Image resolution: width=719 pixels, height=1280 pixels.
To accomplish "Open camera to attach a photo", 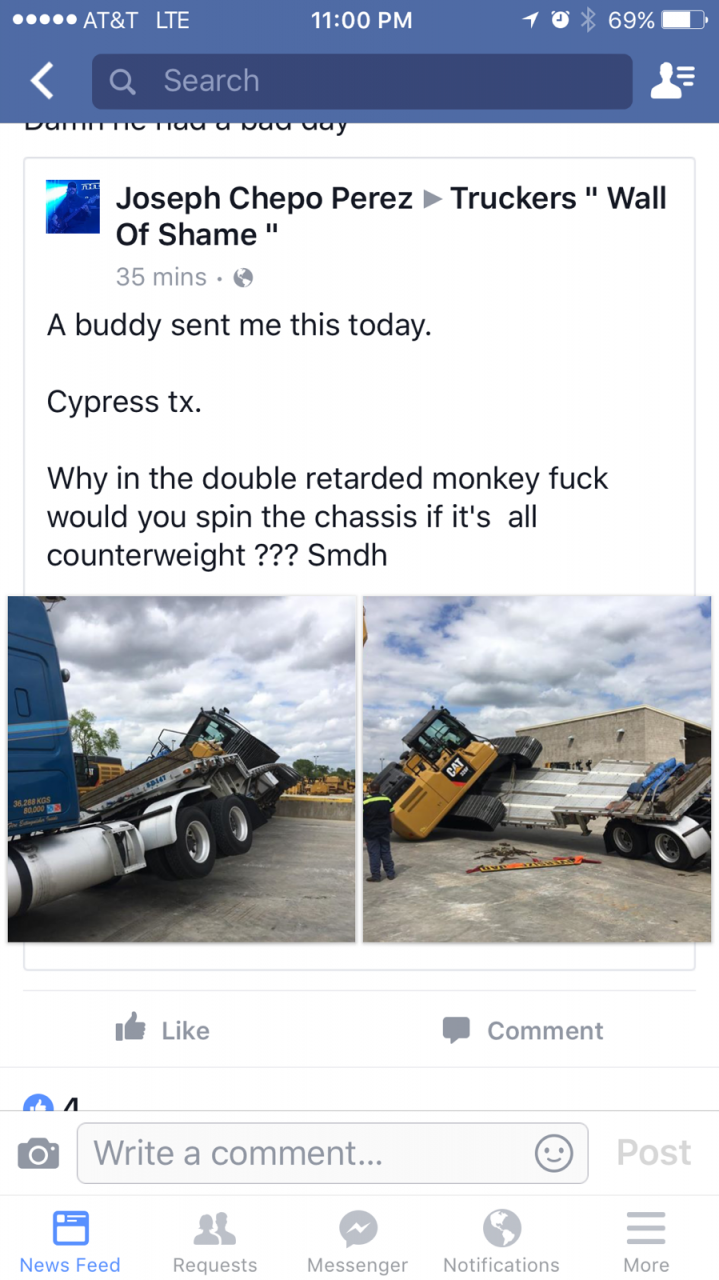I will point(38,1154).
